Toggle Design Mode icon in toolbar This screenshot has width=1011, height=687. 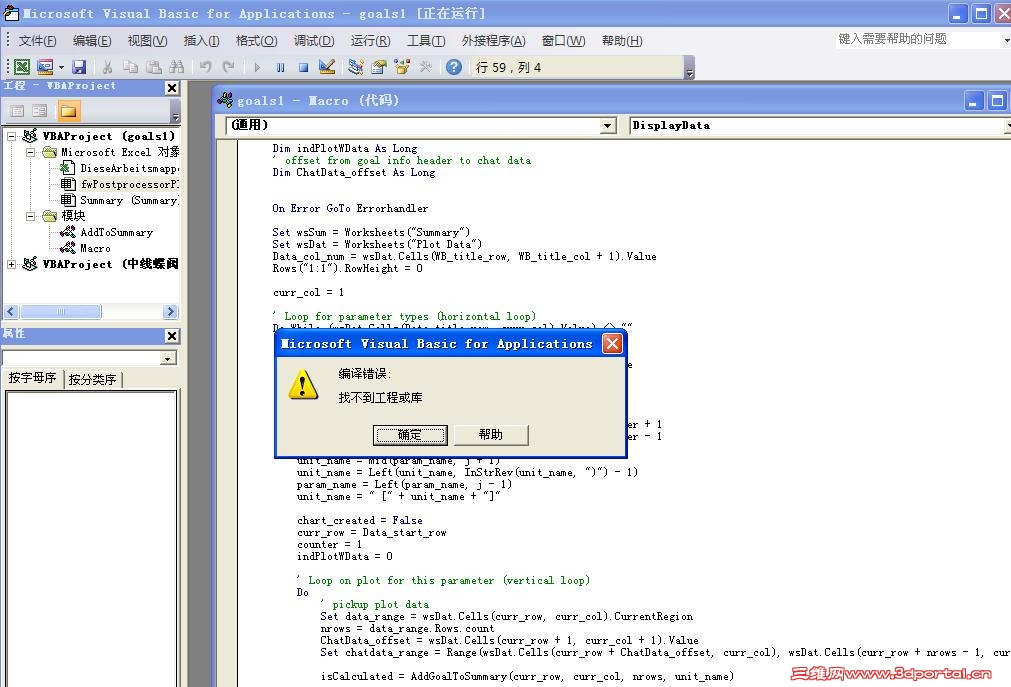coord(327,66)
